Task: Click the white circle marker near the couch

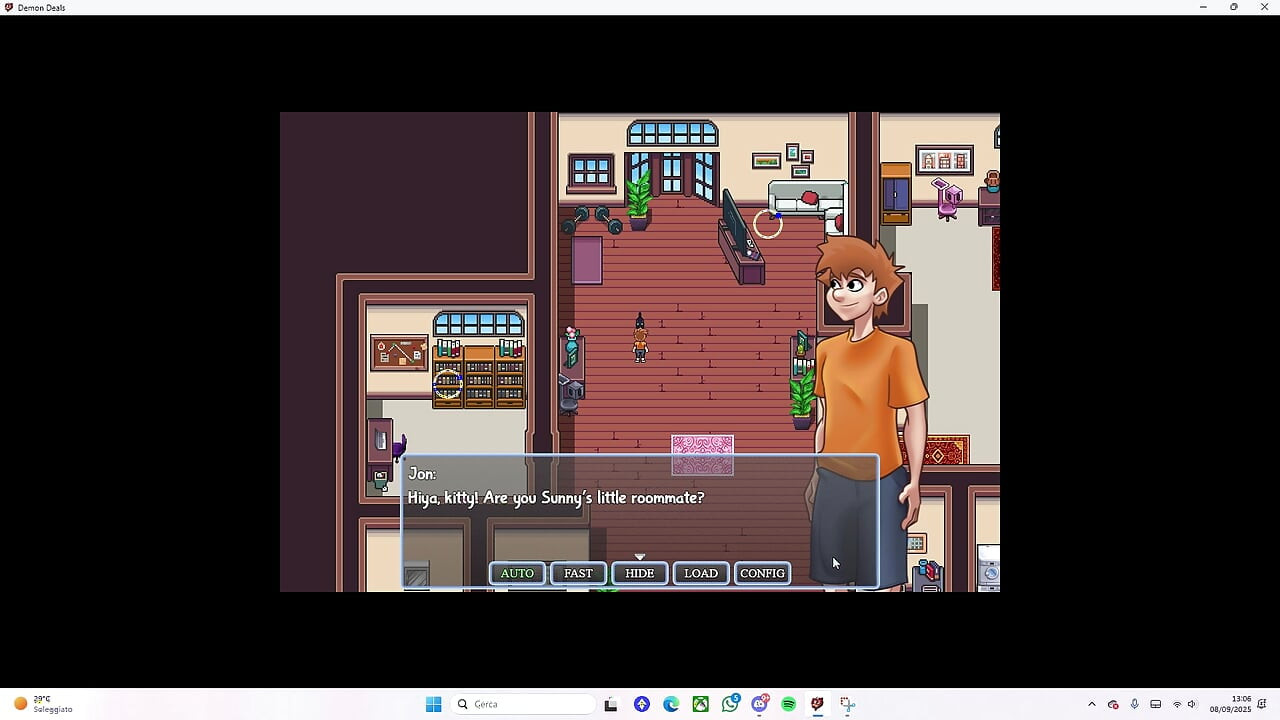Action: [768, 224]
